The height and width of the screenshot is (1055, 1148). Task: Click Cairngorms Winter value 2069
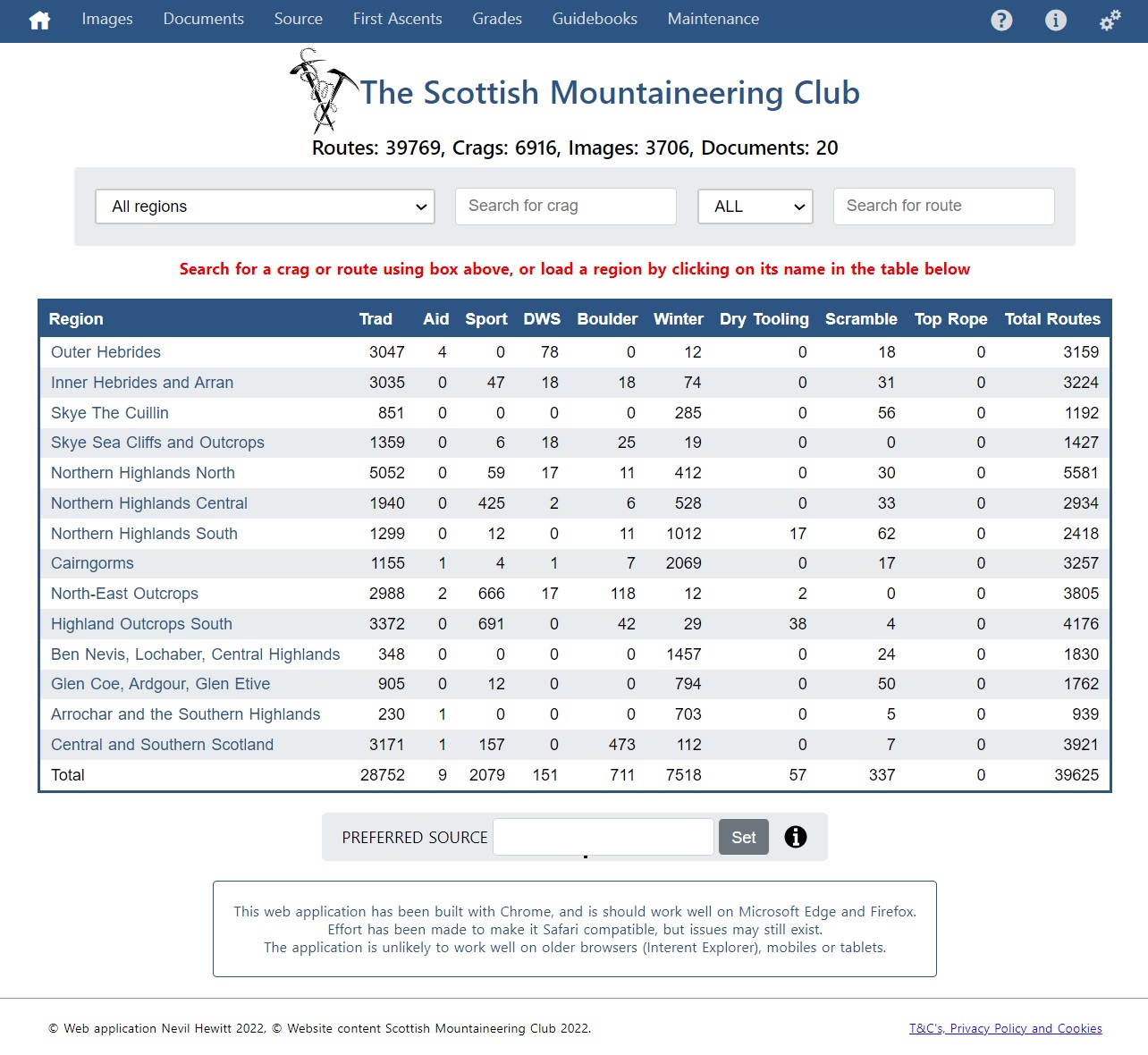coord(684,563)
